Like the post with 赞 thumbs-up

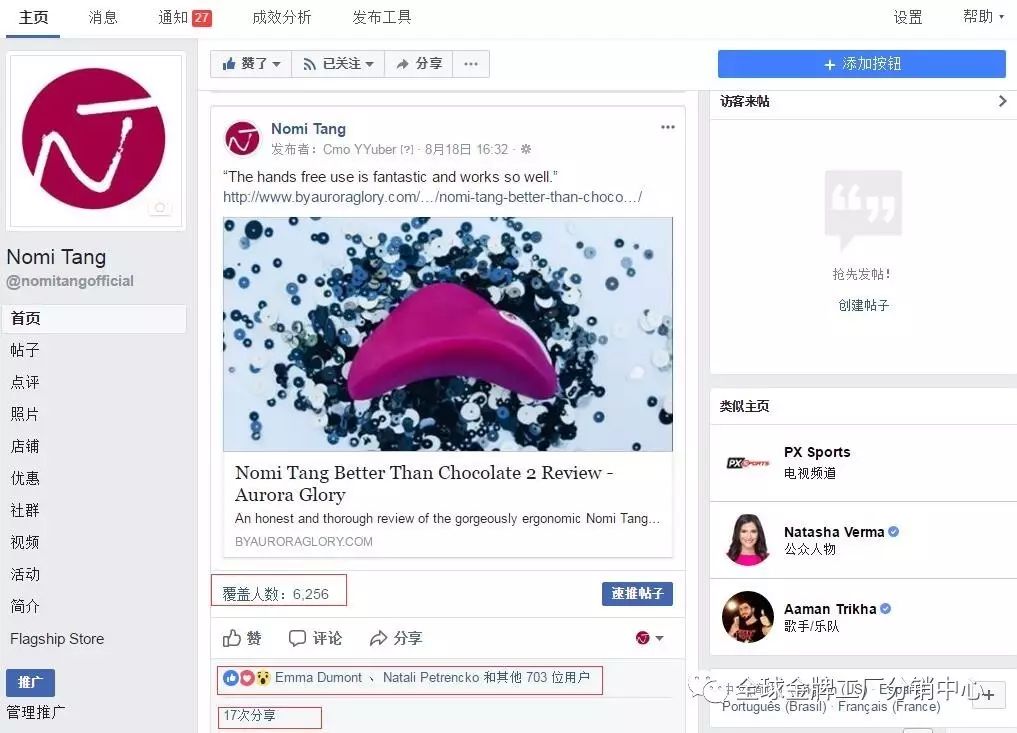coord(242,638)
